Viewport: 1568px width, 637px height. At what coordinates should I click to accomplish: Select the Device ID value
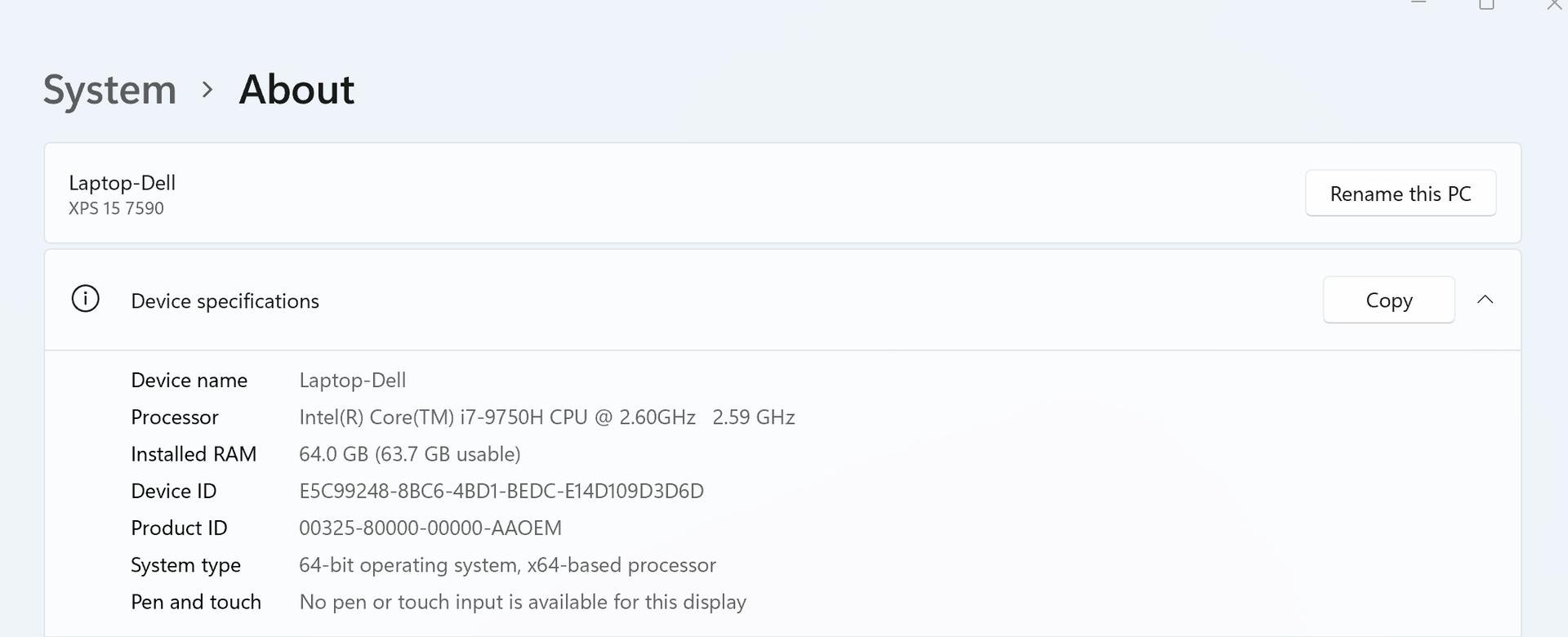(x=501, y=492)
